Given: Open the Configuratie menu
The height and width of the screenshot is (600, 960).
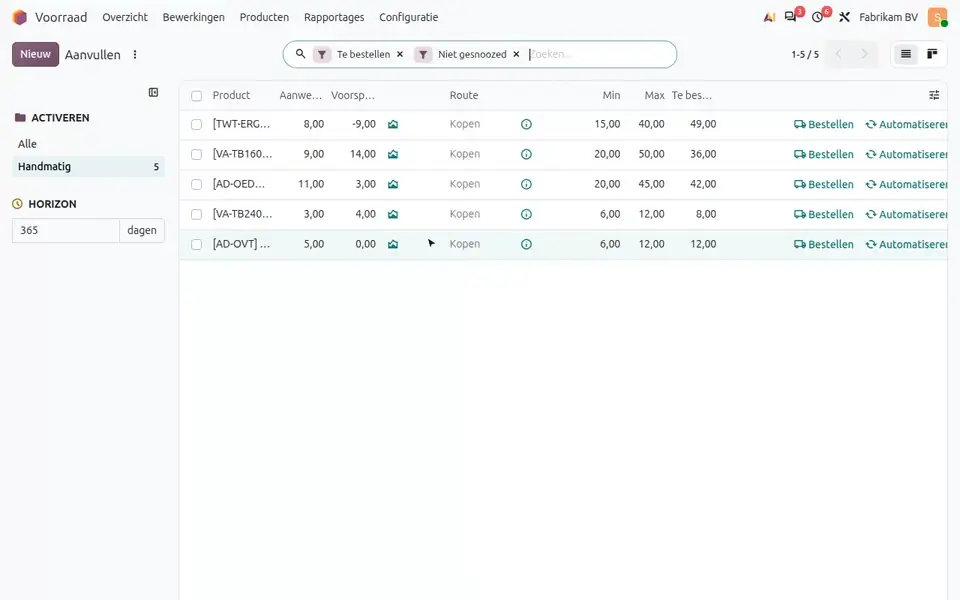Looking at the screenshot, I should point(408,17).
